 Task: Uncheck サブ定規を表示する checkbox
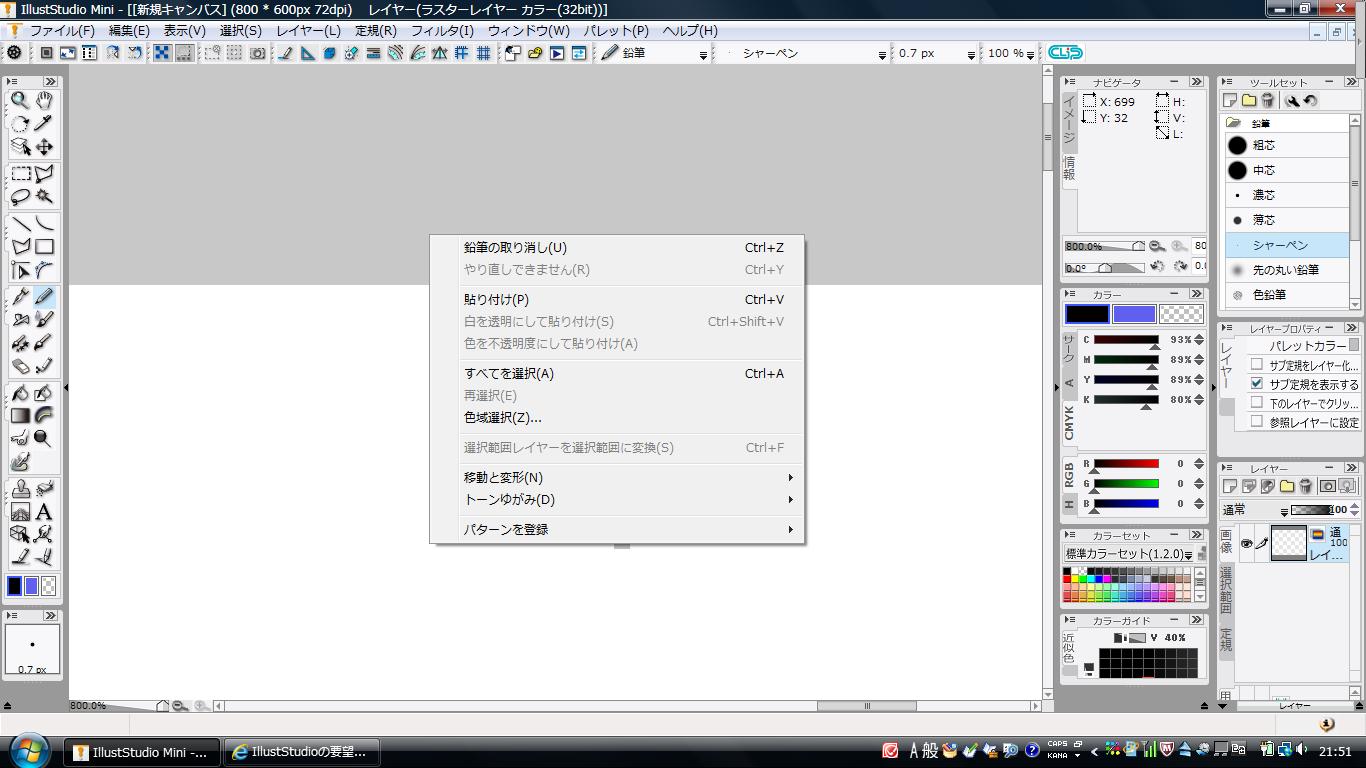pos(1257,383)
